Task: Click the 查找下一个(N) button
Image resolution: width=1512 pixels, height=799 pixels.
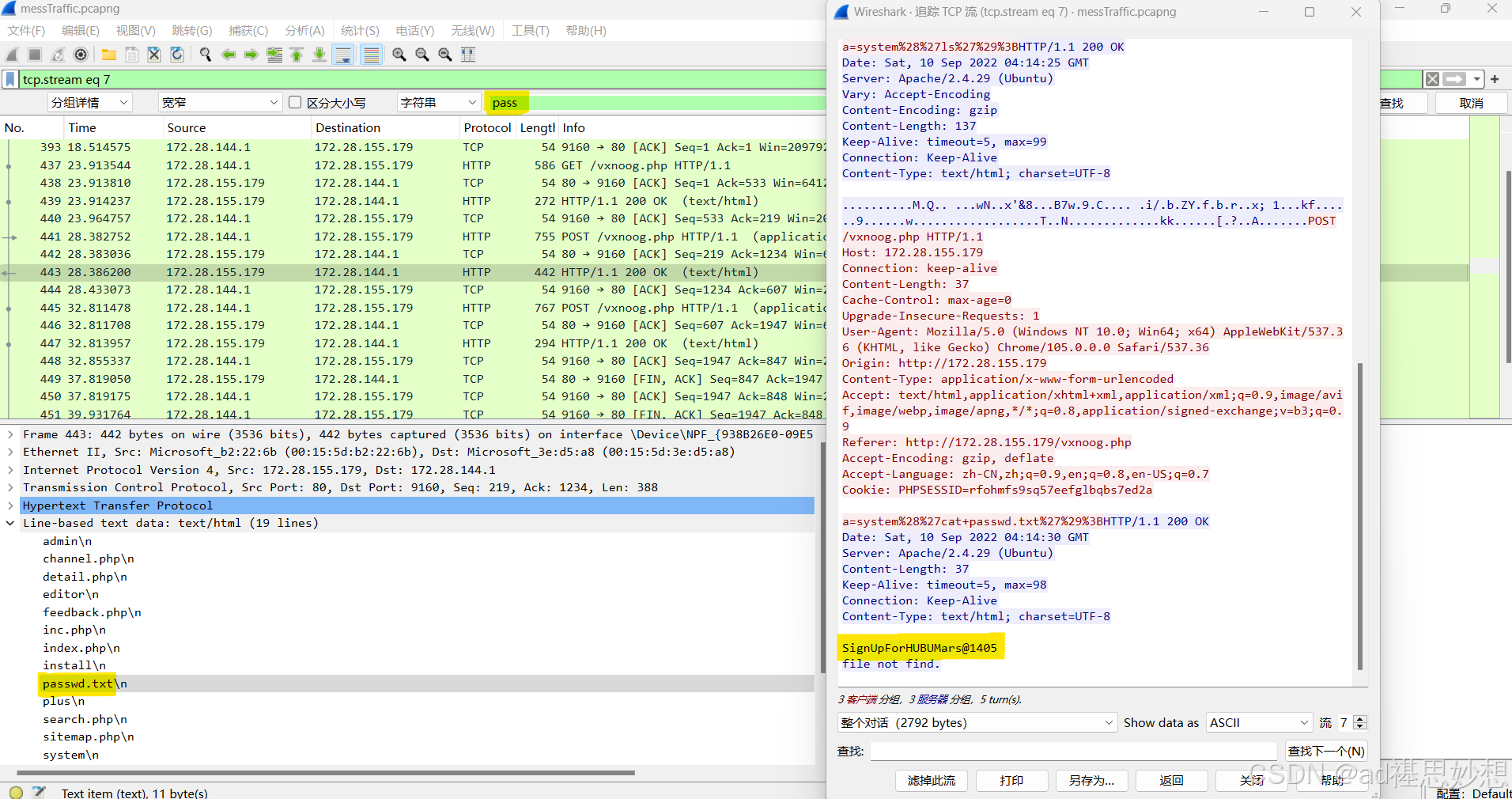Action: click(1326, 751)
